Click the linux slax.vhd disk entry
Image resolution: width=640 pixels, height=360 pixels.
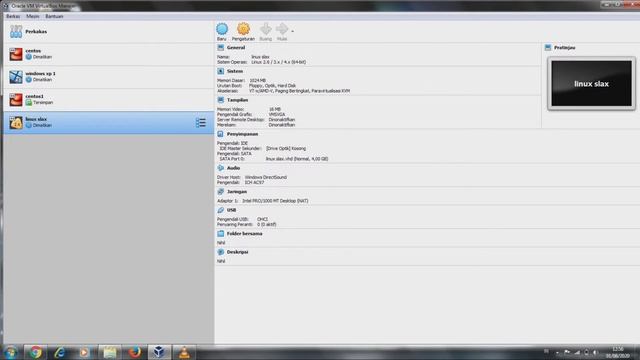click(297, 159)
